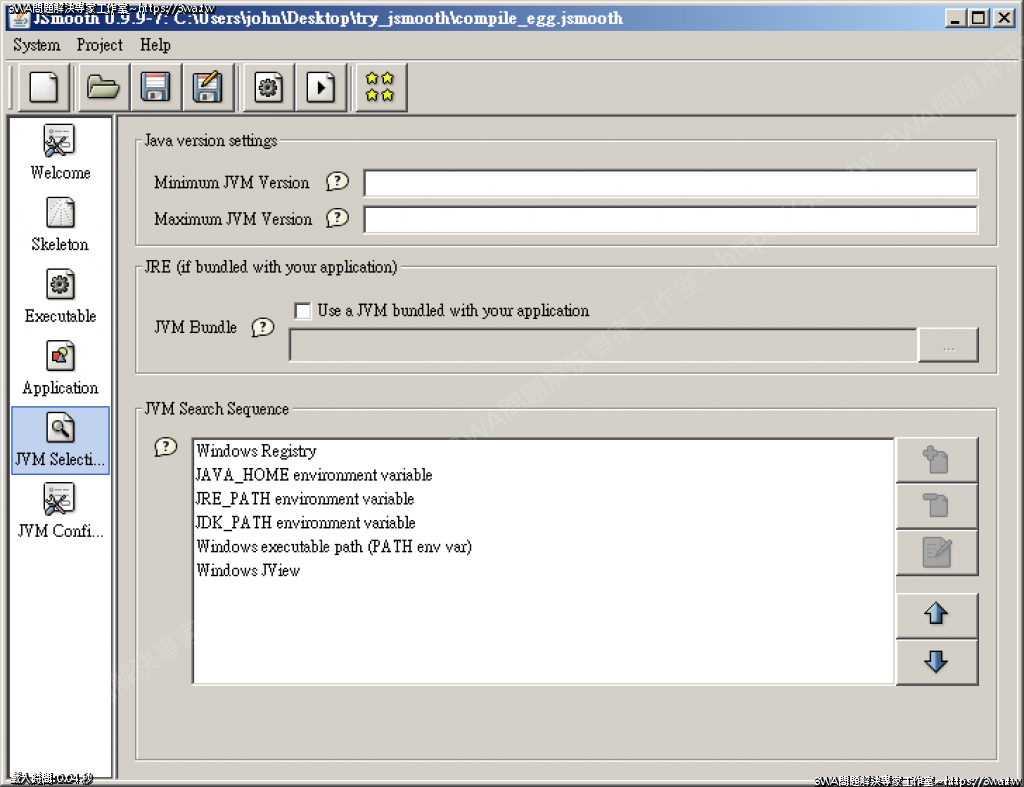Click the Save project floppy icon
Image resolution: width=1024 pixels, height=787 pixels.
[x=155, y=88]
